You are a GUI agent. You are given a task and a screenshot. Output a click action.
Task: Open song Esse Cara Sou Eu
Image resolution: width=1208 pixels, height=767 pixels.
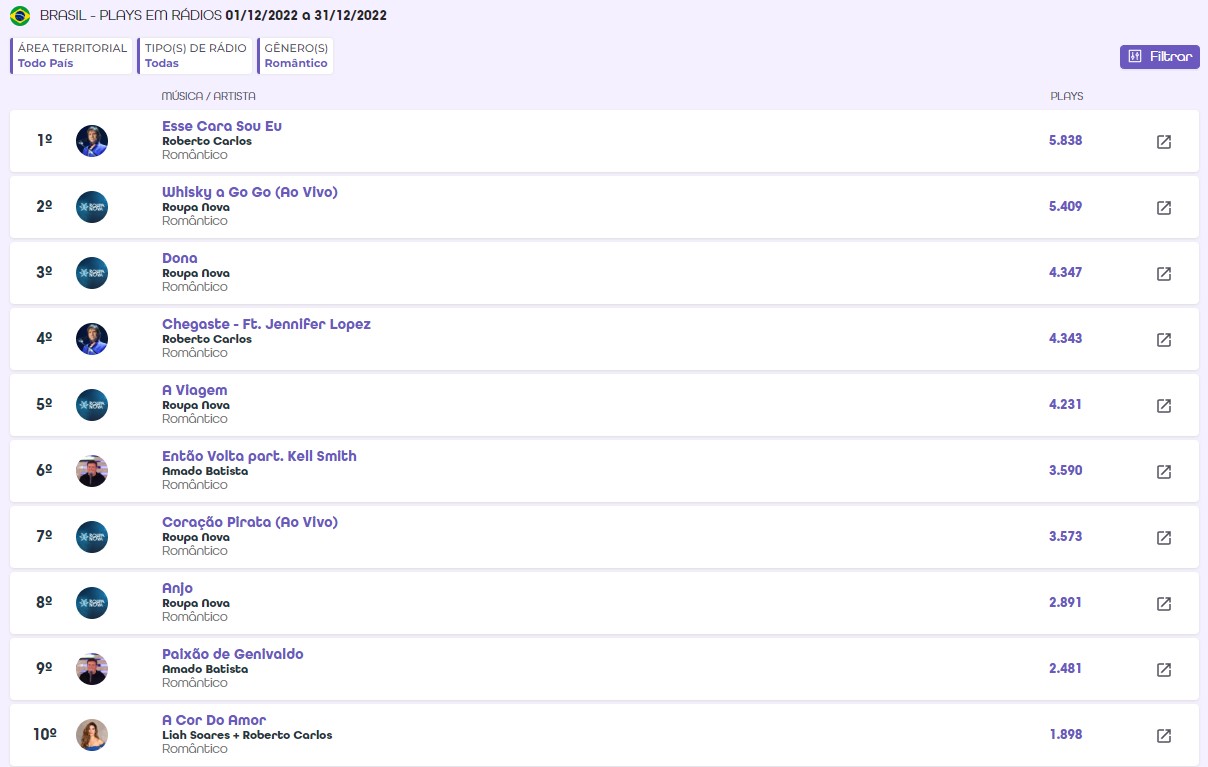[x=222, y=126]
